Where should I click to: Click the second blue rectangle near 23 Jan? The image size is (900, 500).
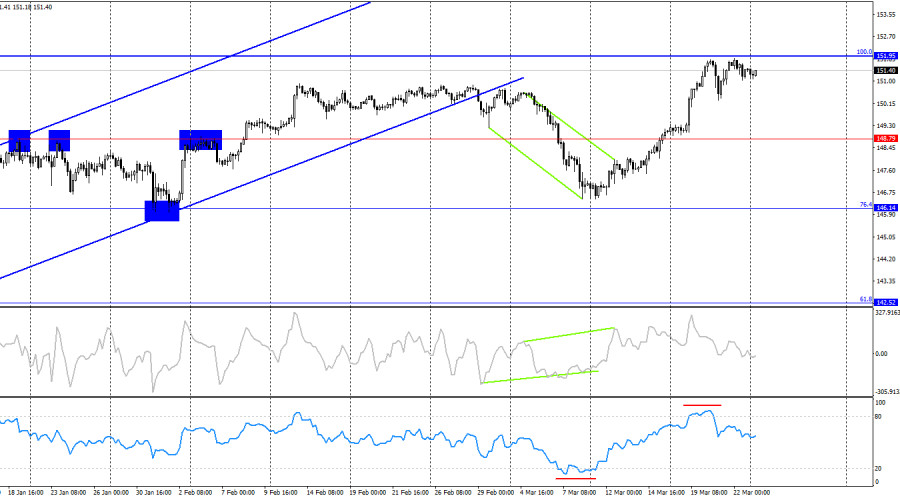coord(59,141)
